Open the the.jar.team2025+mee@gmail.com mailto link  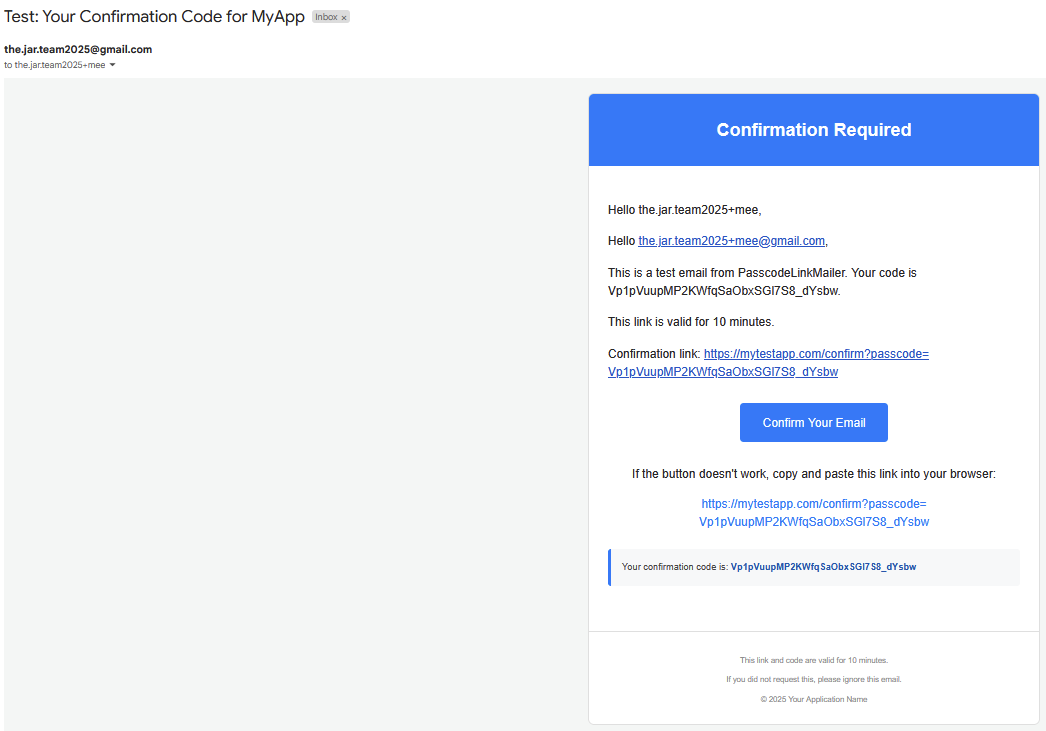[x=732, y=241]
